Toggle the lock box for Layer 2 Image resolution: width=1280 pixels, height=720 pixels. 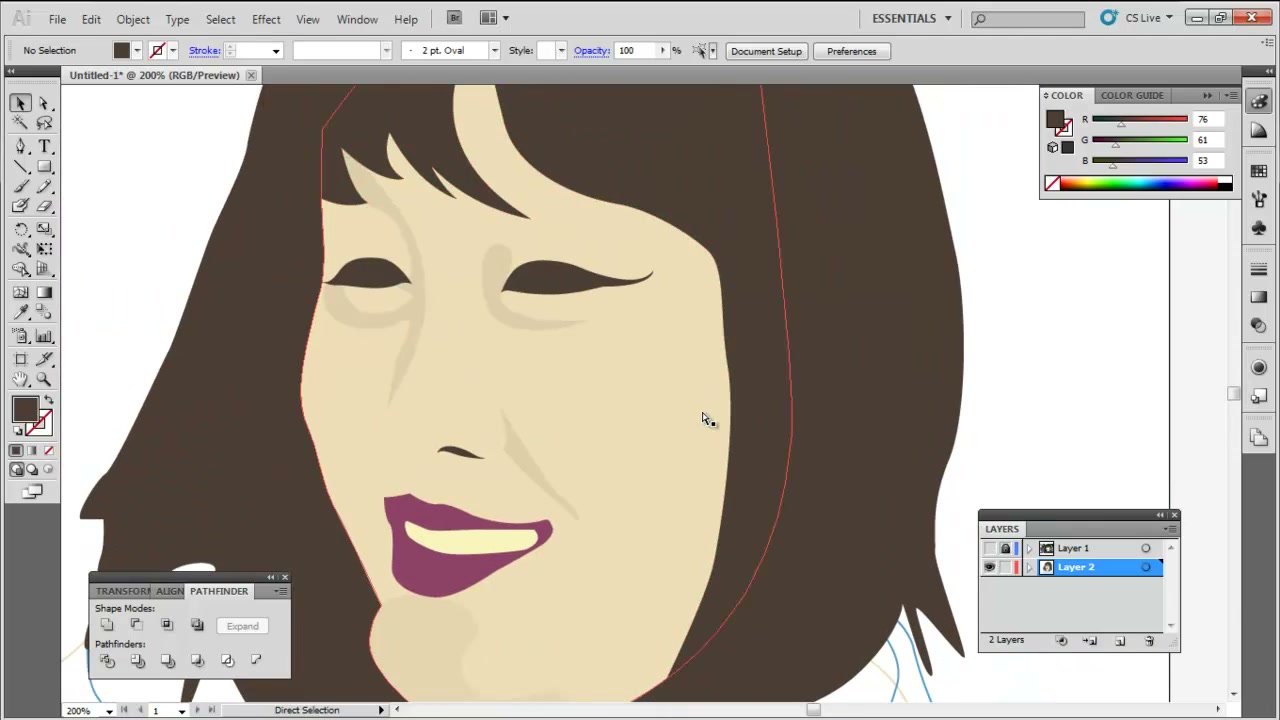tap(1005, 567)
